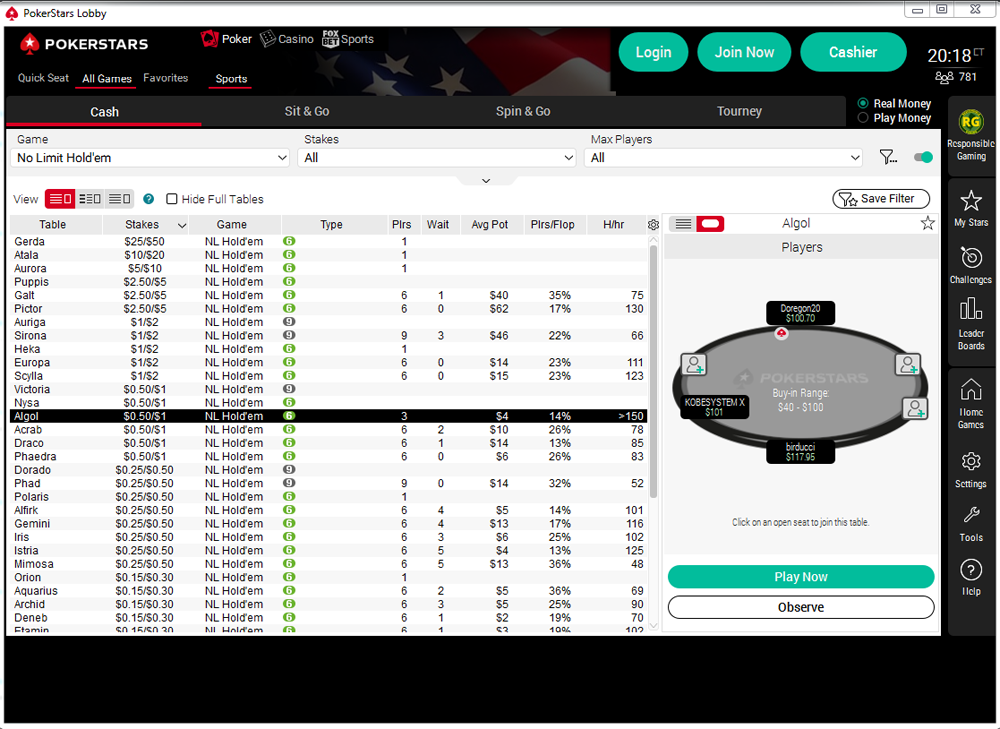Switch Algol preview to table view icon
1000x729 pixels.
pos(710,224)
